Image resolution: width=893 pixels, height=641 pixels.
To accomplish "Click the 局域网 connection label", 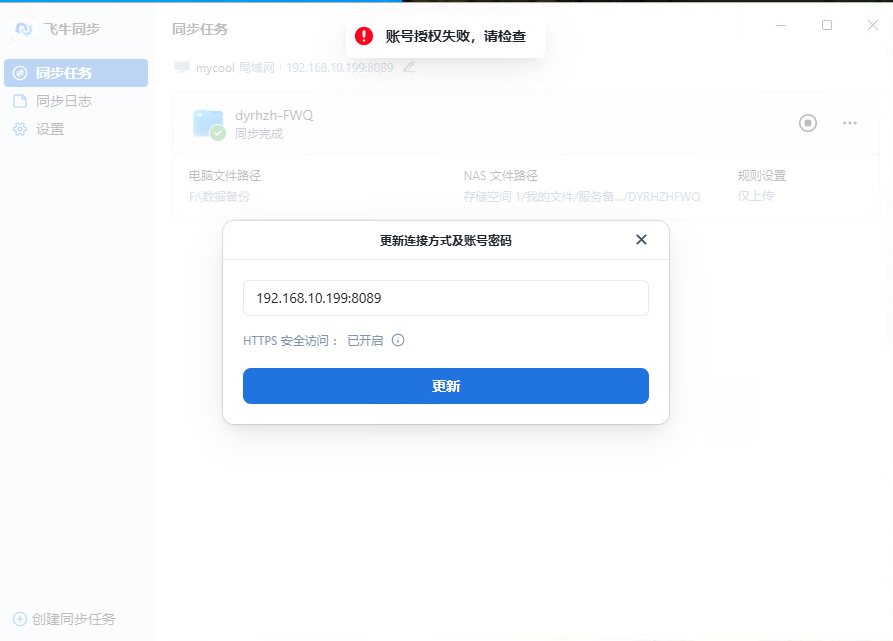I will pos(256,68).
